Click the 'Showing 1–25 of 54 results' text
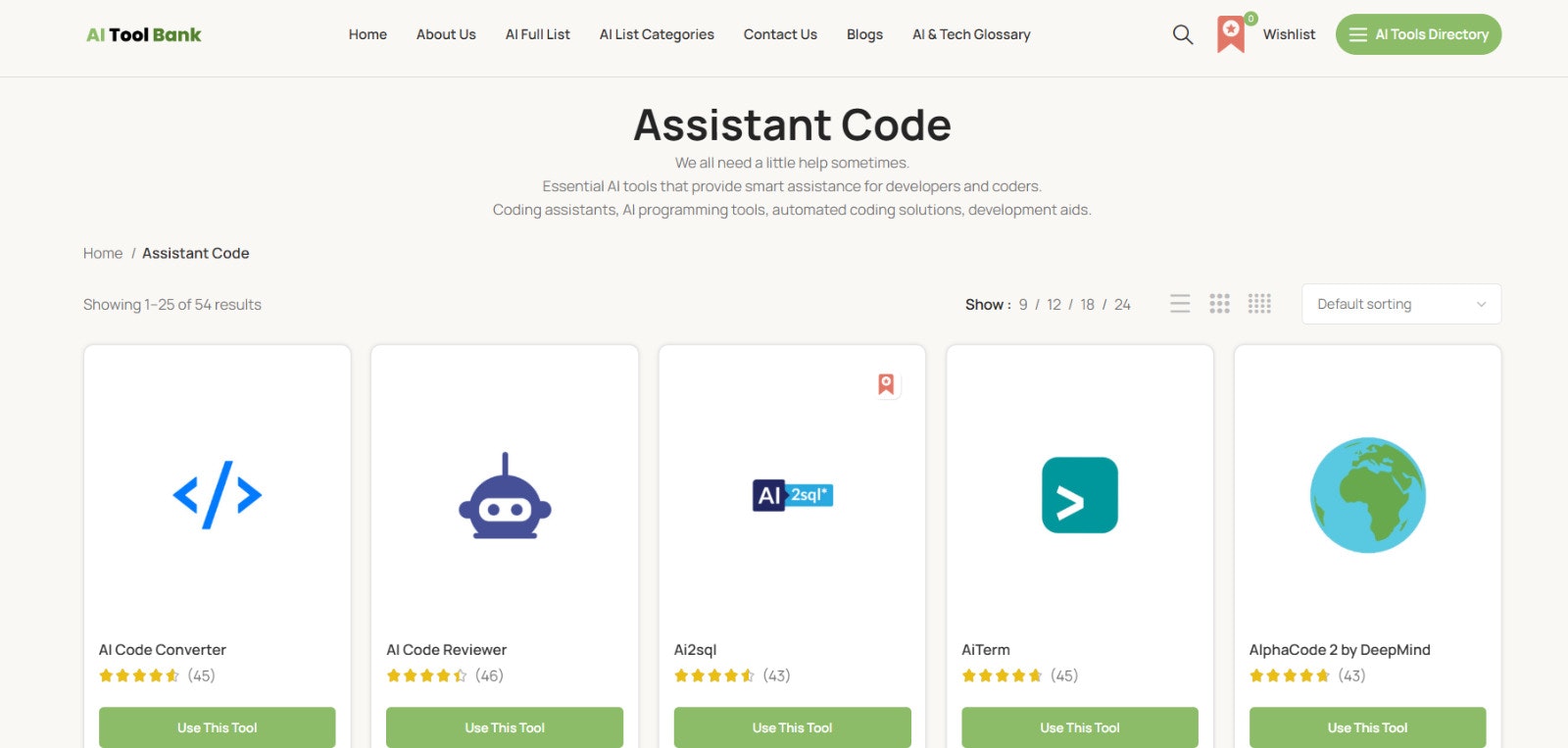1568x748 pixels. click(172, 305)
